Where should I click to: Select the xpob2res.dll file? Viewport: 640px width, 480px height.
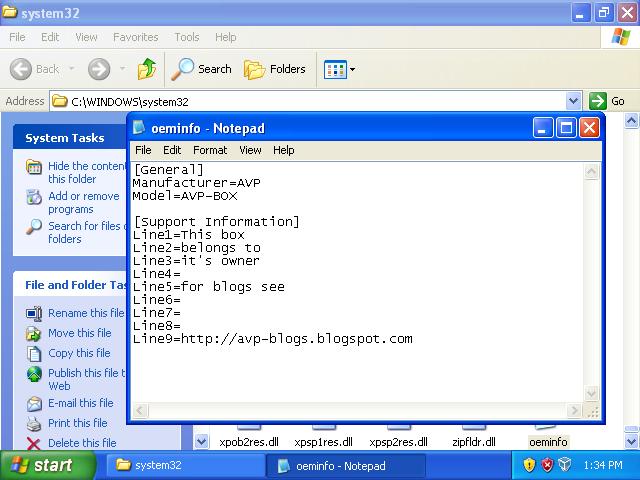click(249, 442)
